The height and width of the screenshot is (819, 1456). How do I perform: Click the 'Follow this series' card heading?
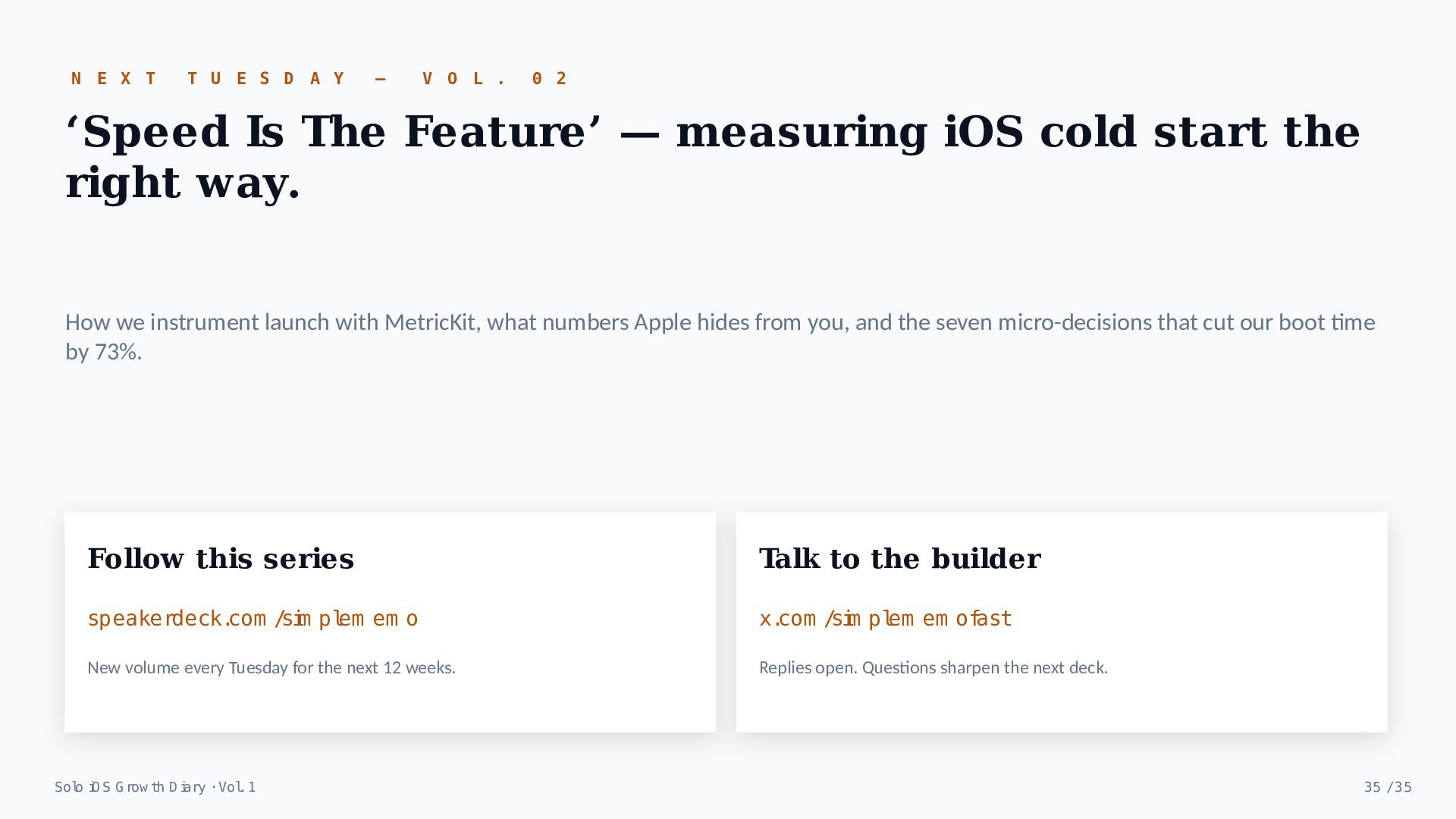coord(221,559)
